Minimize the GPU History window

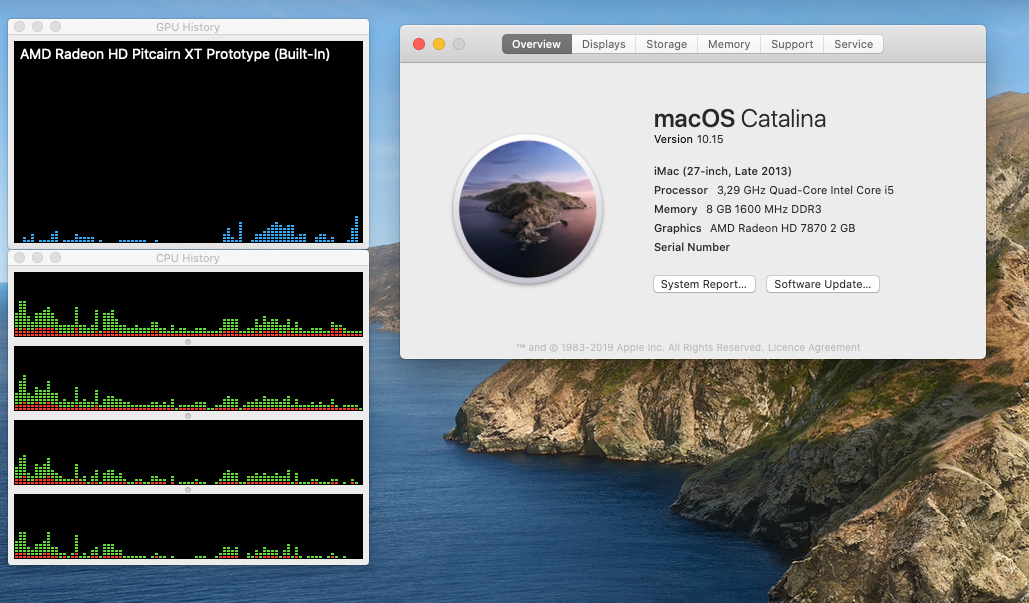(x=37, y=27)
